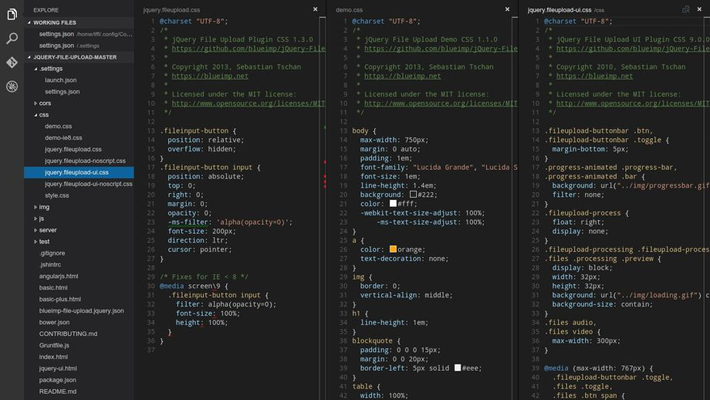Open settings.json under the .settings folder
This screenshot has height=400, width=710.
click(x=62, y=92)
